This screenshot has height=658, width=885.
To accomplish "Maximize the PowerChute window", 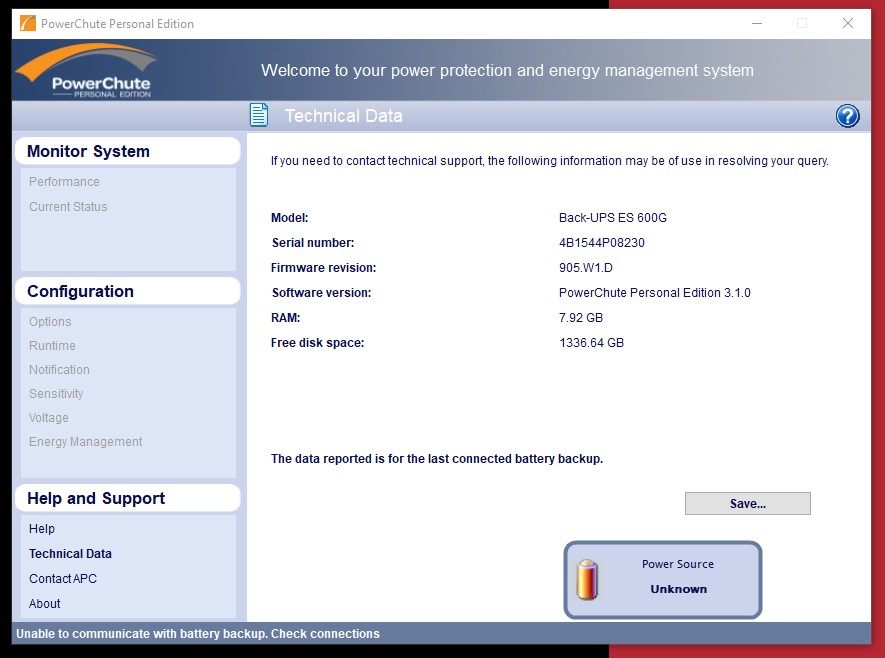I will point(801,23).
